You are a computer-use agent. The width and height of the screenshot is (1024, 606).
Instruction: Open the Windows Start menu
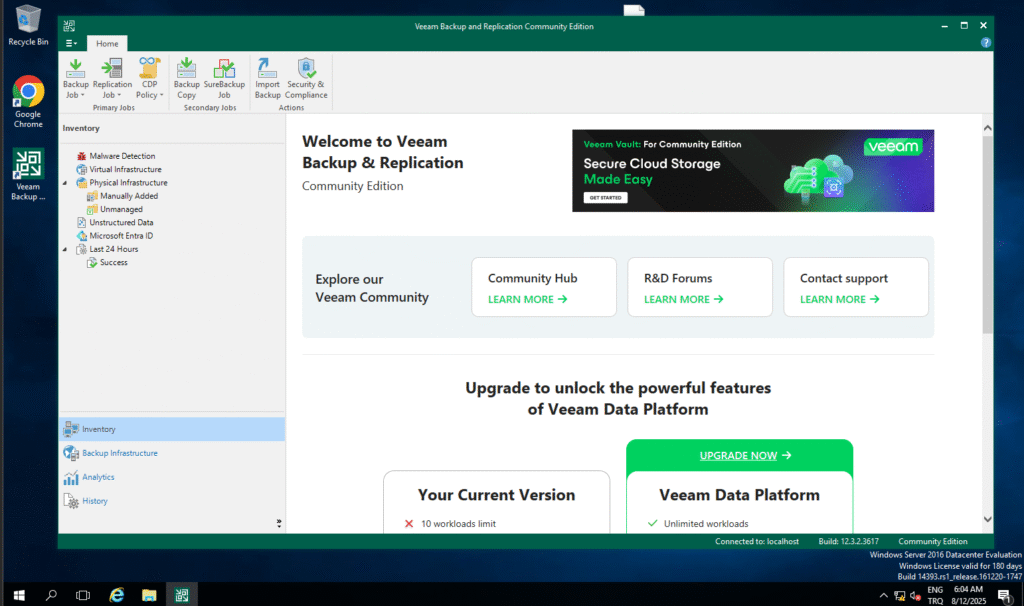[19, 595]
